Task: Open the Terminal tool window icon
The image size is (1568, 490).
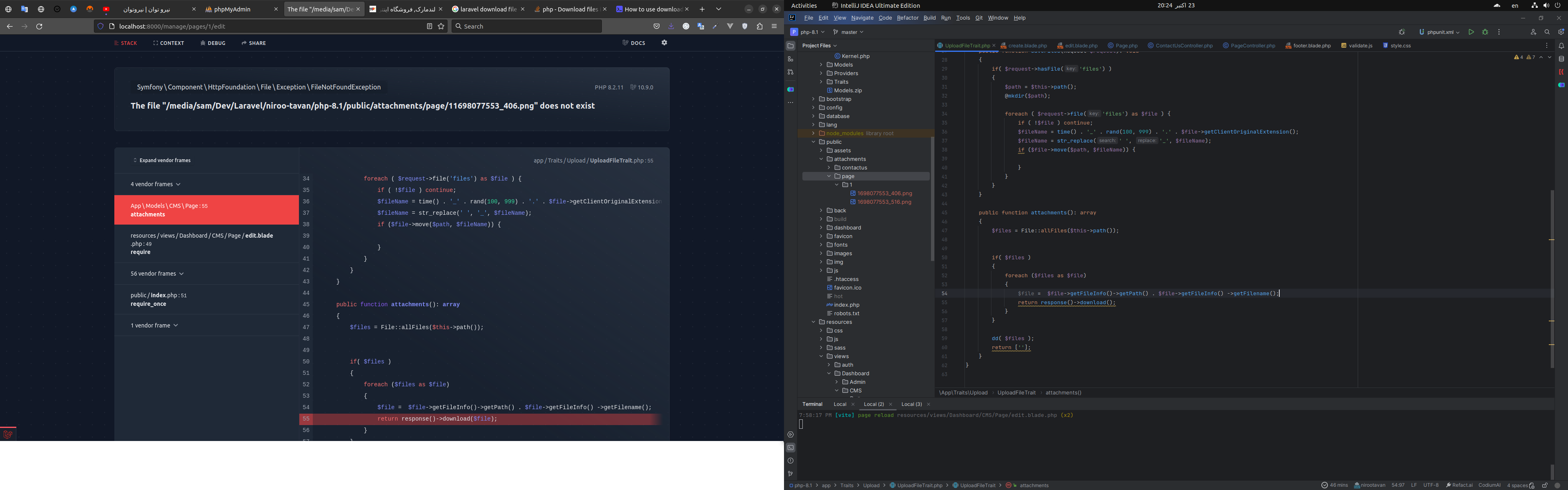Action: [790, 448]
